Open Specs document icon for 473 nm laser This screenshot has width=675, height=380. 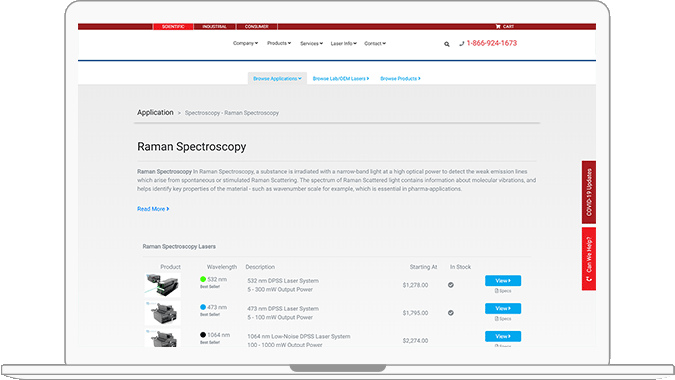coord(496,319)
